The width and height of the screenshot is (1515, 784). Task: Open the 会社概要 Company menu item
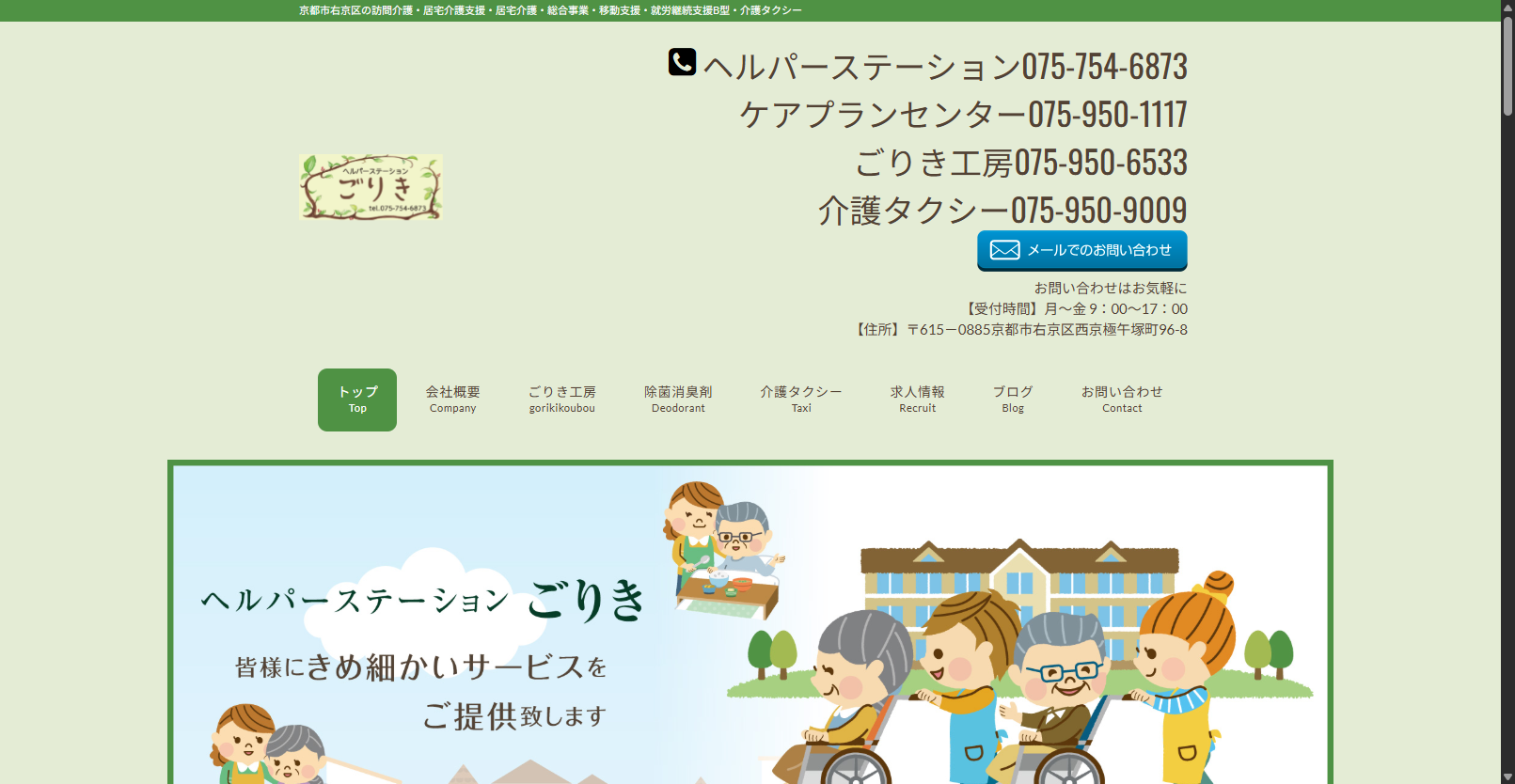(x=452, y=400)
